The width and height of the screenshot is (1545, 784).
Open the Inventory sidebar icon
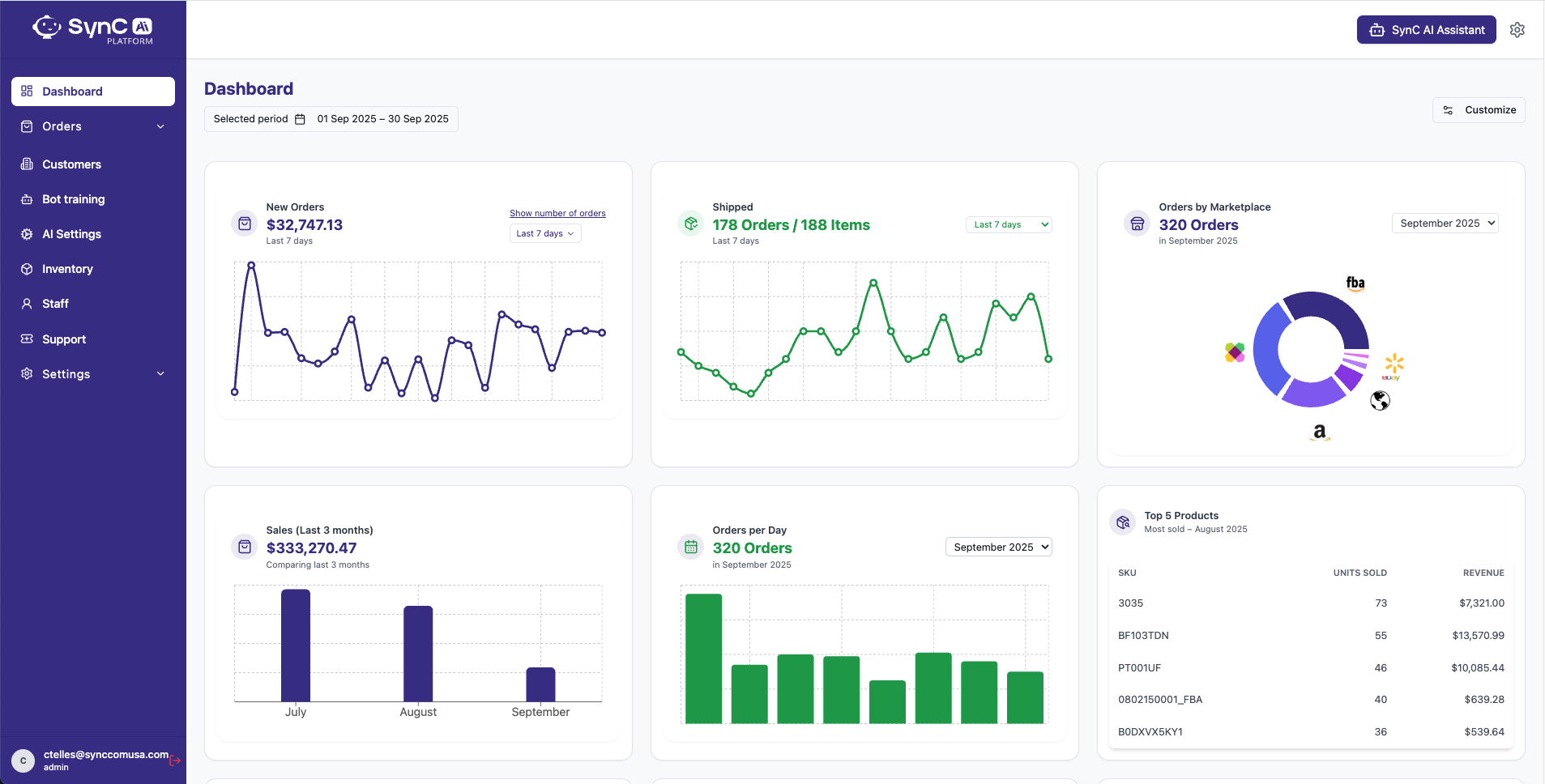[x=27, y=269]
